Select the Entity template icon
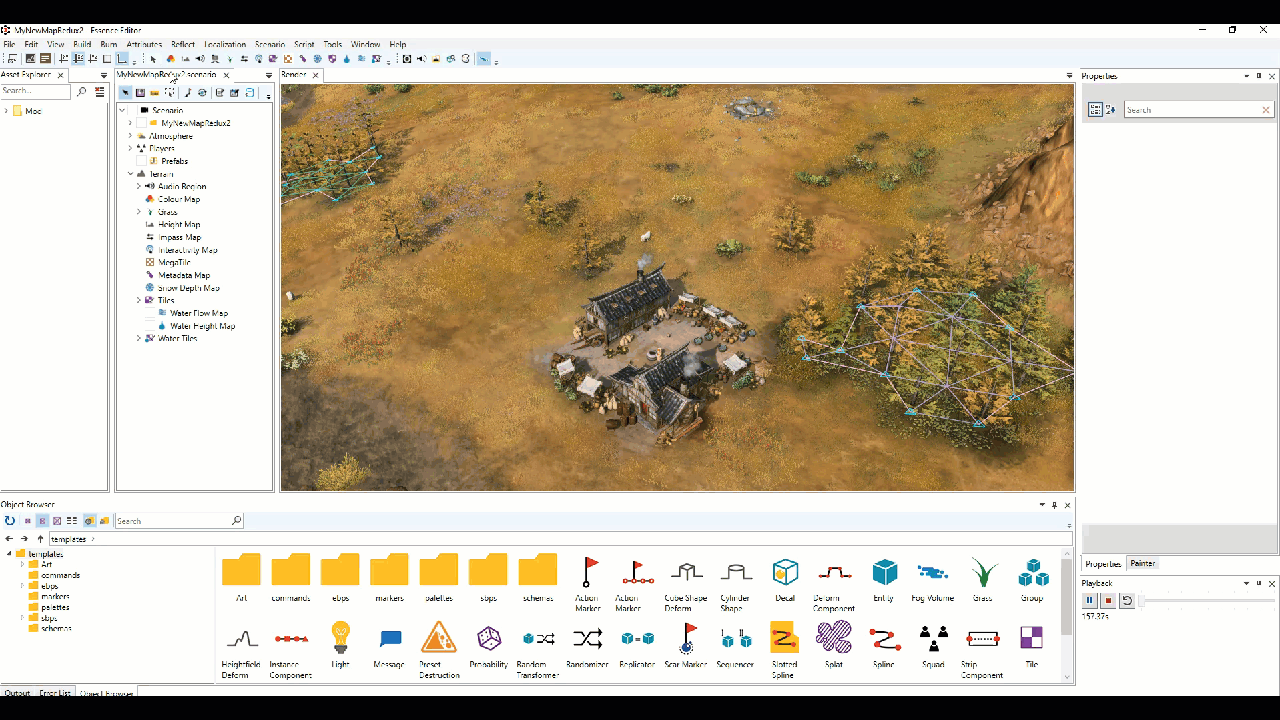Screen dimensions: 1280x720 [884, 572]
